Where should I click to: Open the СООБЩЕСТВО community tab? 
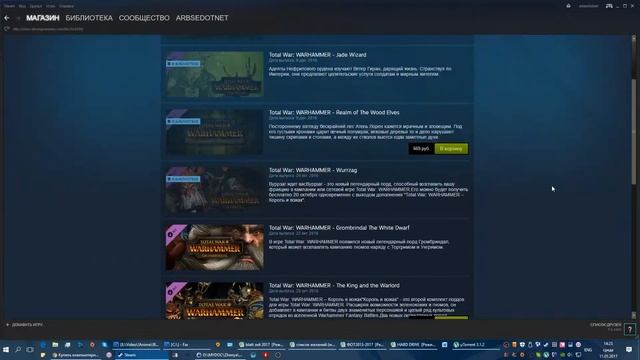[x=144, y=18]
